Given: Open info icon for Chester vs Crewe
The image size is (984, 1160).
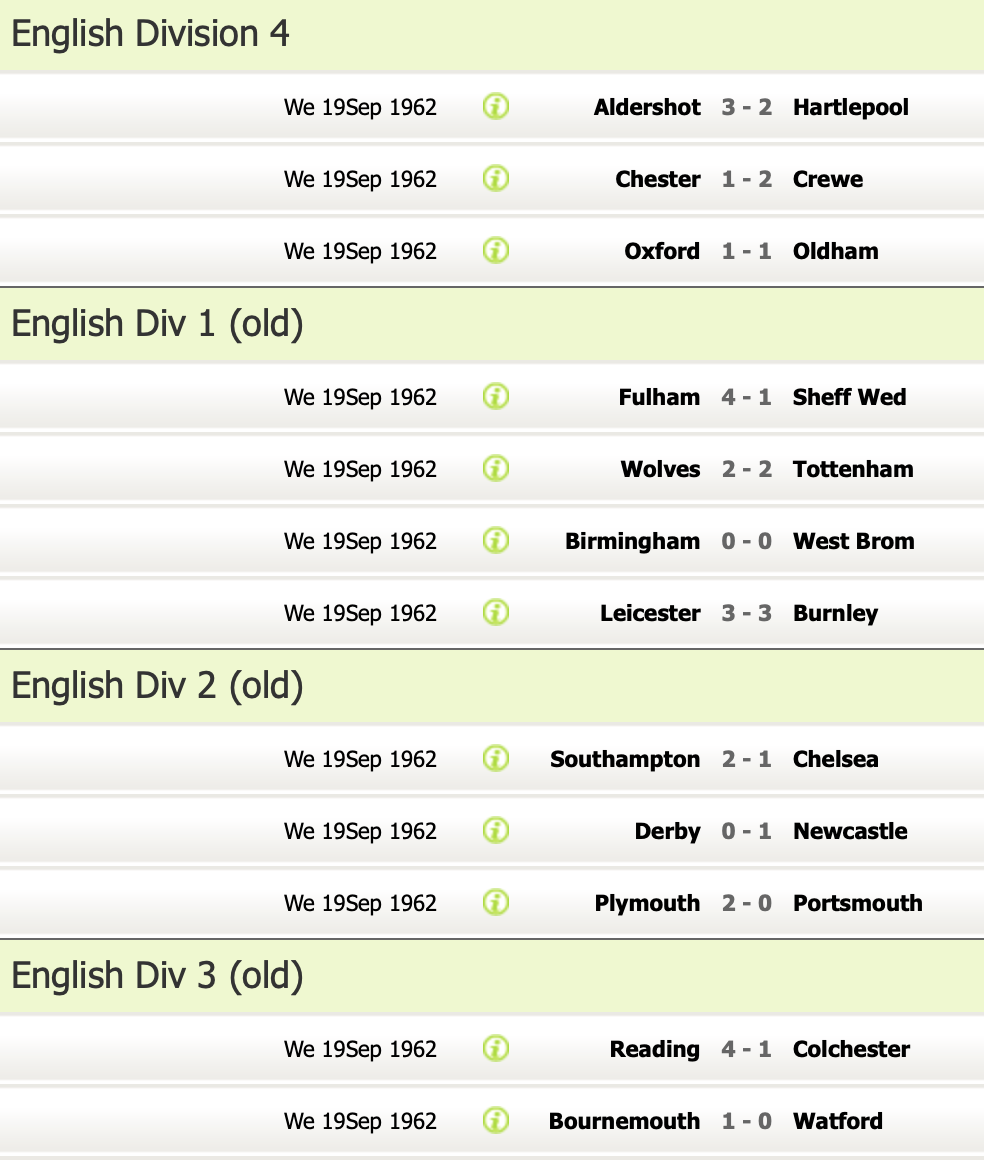Looking at the screenshot, I should click(496, 178).
